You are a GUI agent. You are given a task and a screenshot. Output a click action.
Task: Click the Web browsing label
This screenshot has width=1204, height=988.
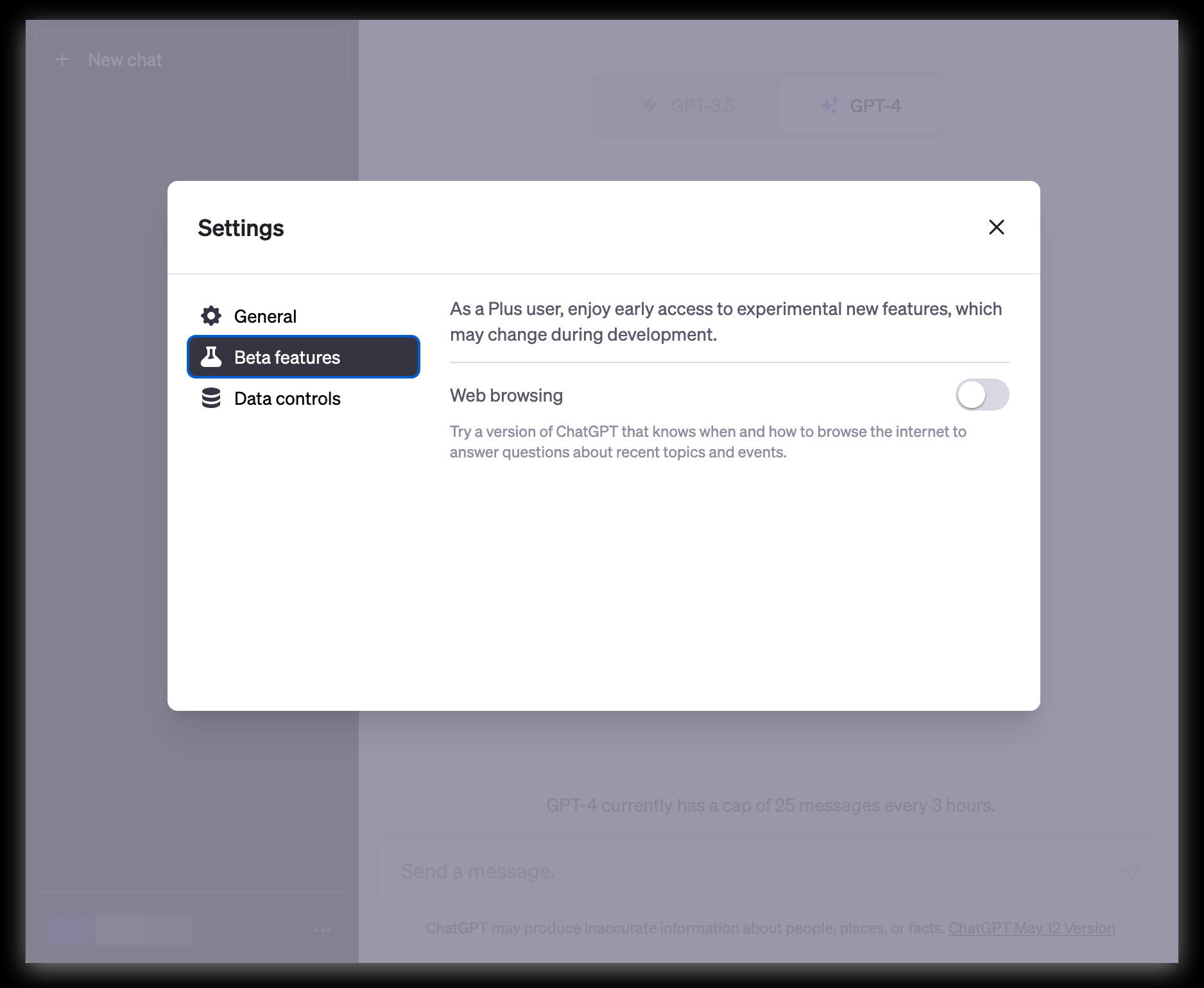(x=506, y=395)
